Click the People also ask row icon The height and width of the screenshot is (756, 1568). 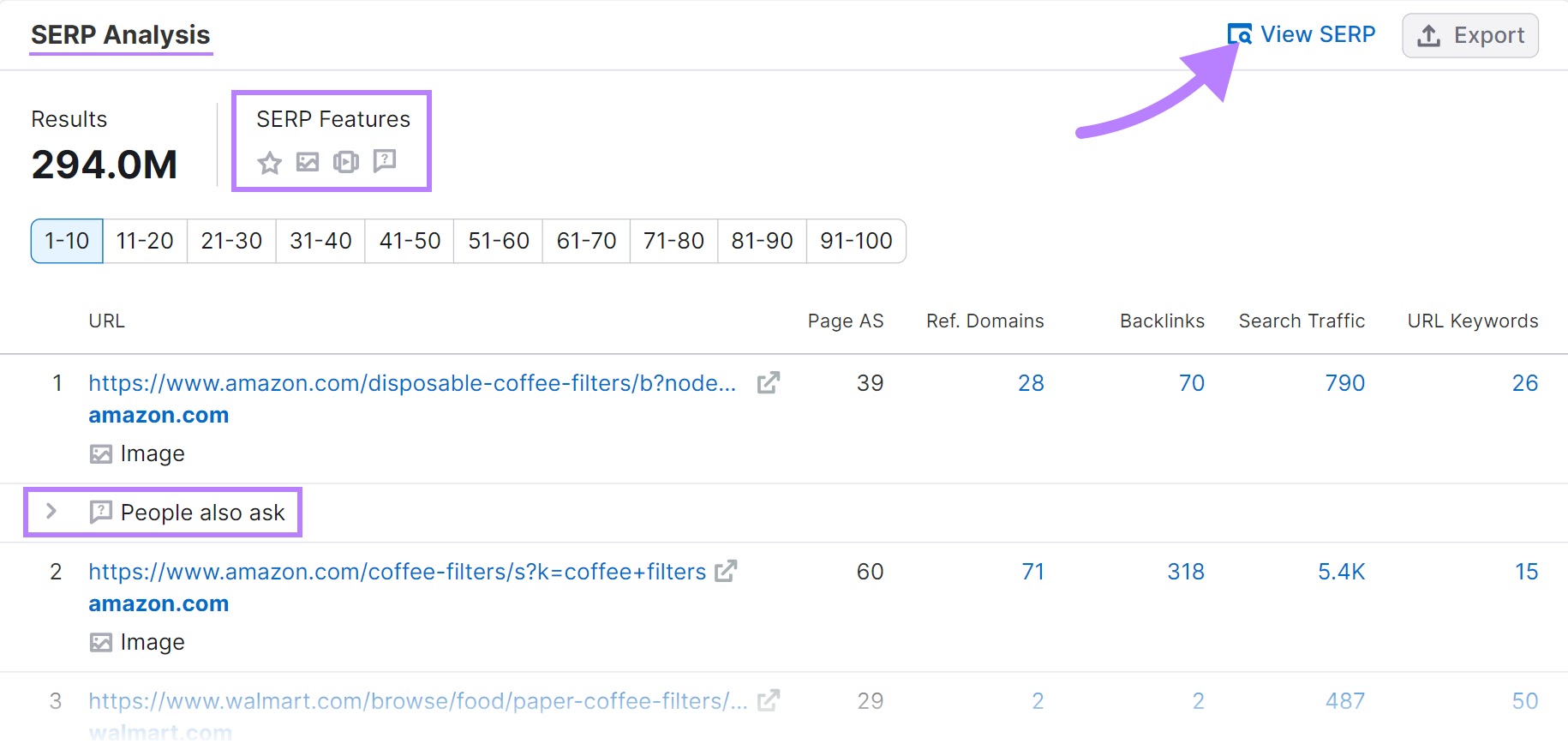click(101, 513)
